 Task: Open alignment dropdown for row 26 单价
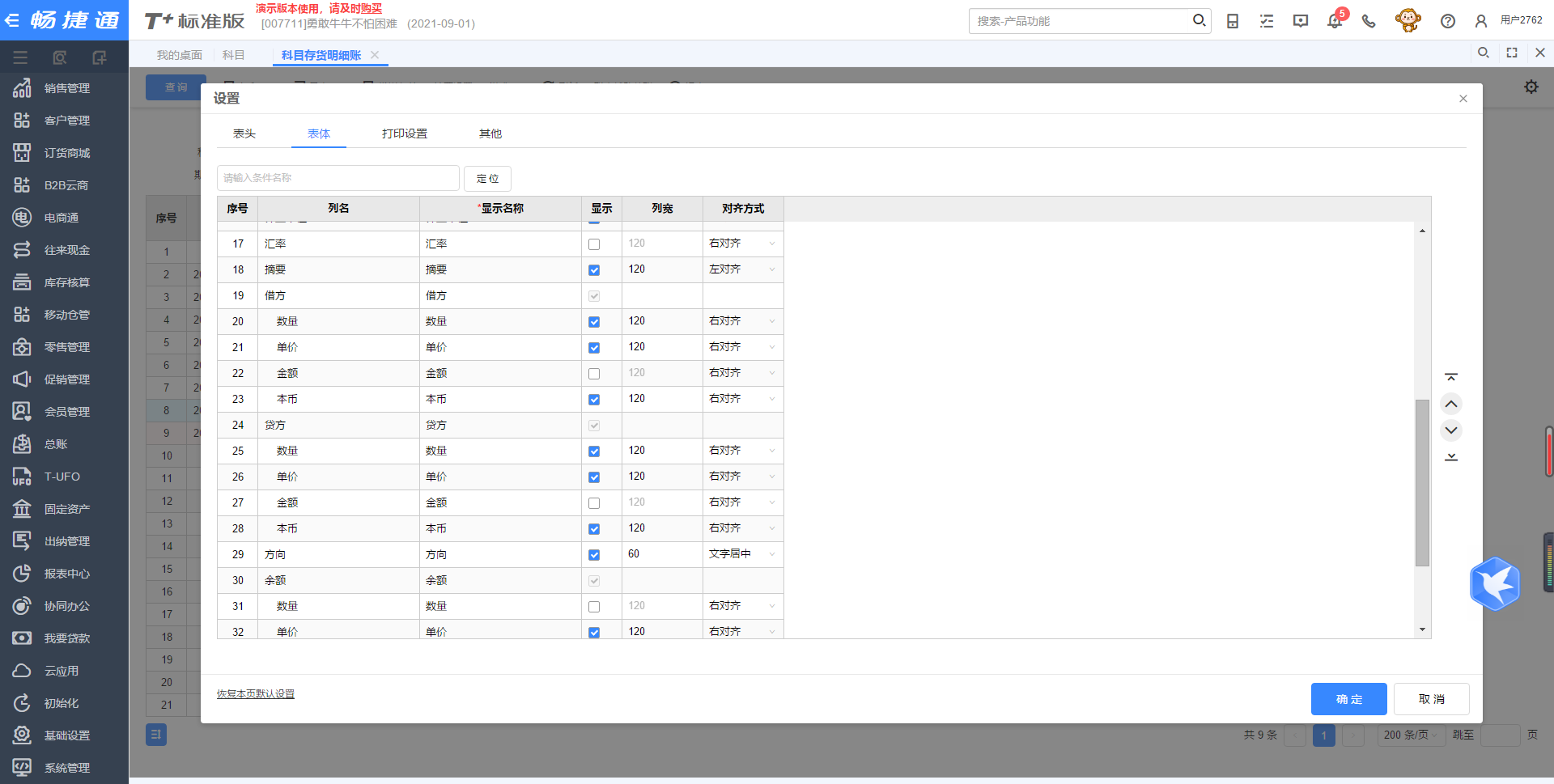[x=742, y=477]
